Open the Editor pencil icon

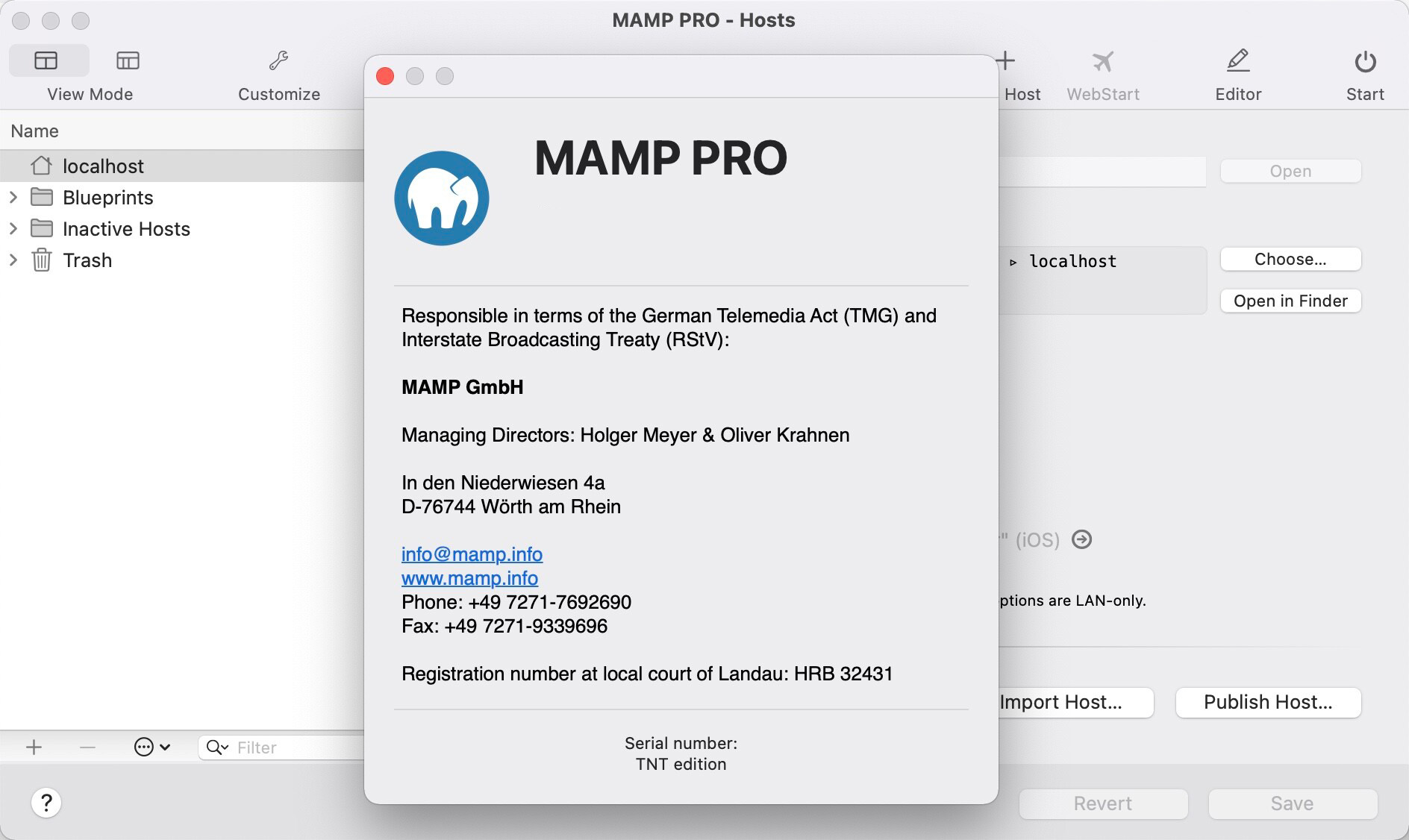pos(1238,60)
